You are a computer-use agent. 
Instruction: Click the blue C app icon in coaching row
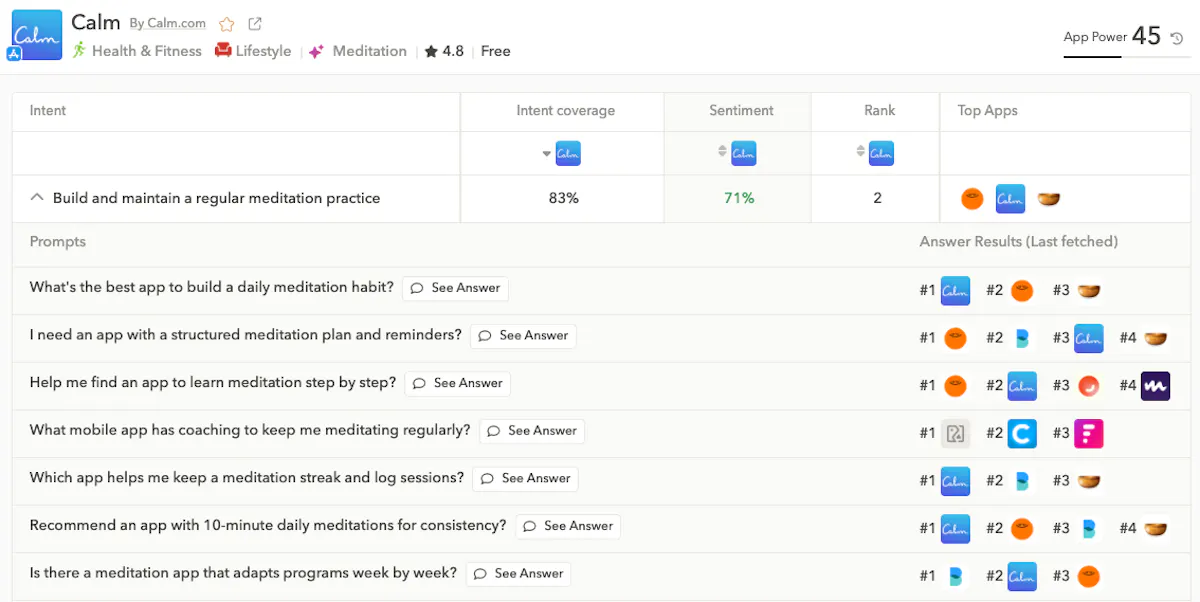1022,433
